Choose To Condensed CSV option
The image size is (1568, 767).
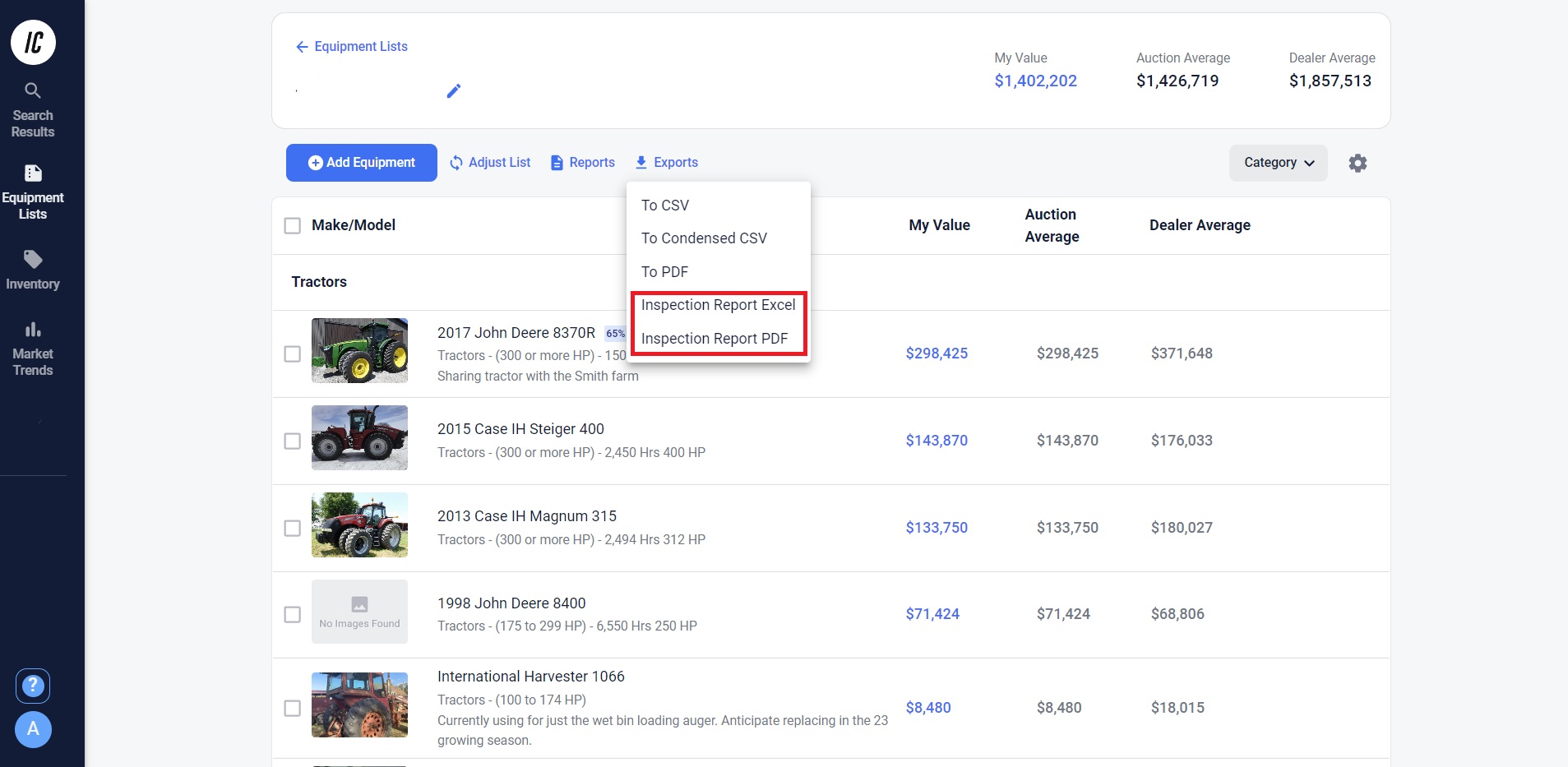[719, 238]
